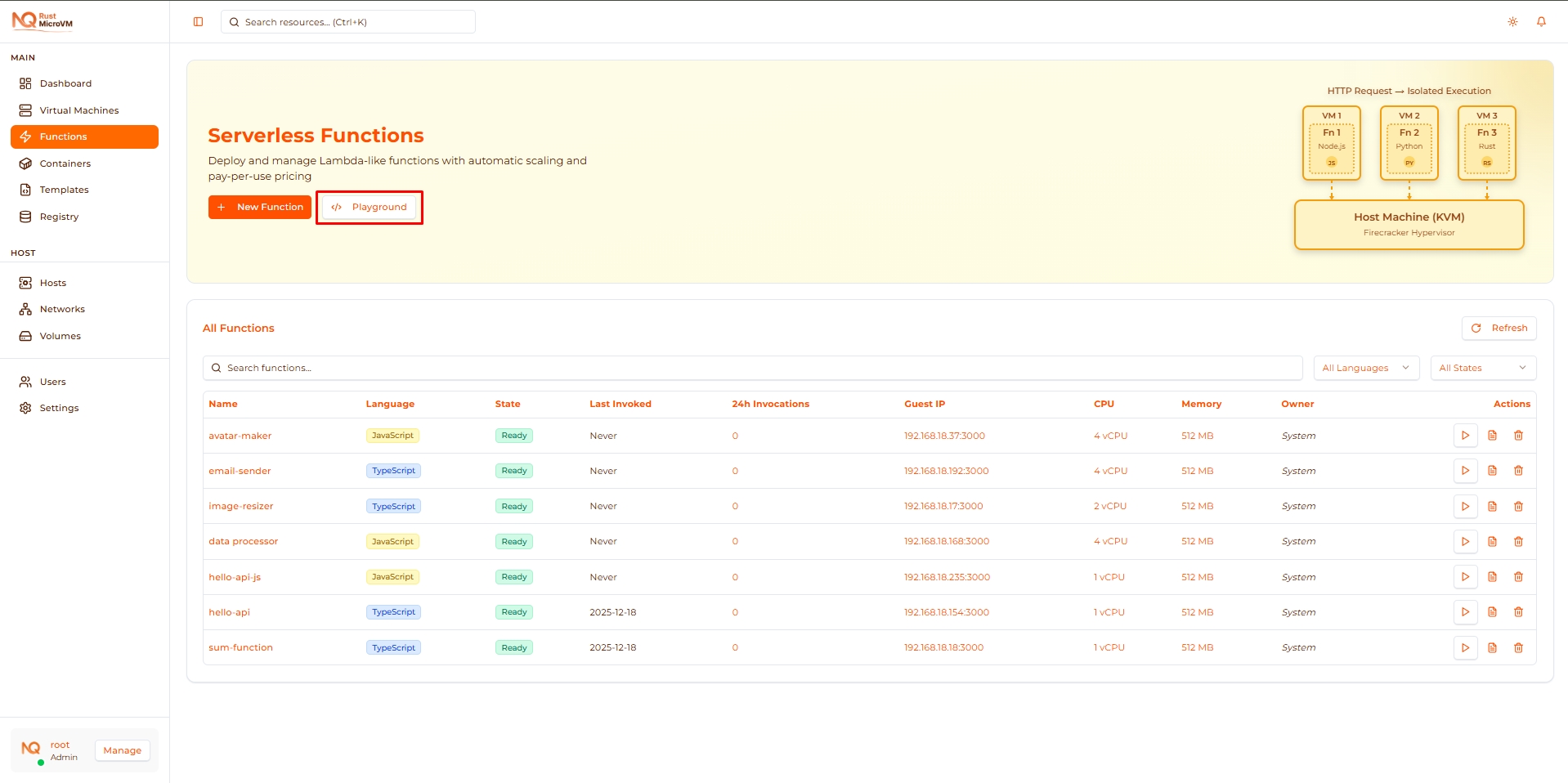This screenshot has height=783, width=1568.
Task: Open the Networks section
Action: [x=62, y=309]
